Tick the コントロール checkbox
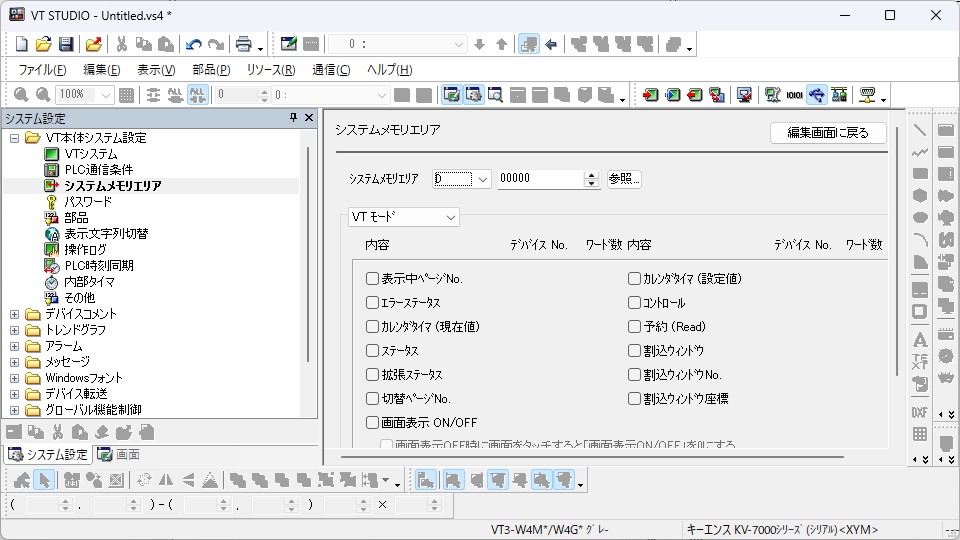 coord(634,303)
